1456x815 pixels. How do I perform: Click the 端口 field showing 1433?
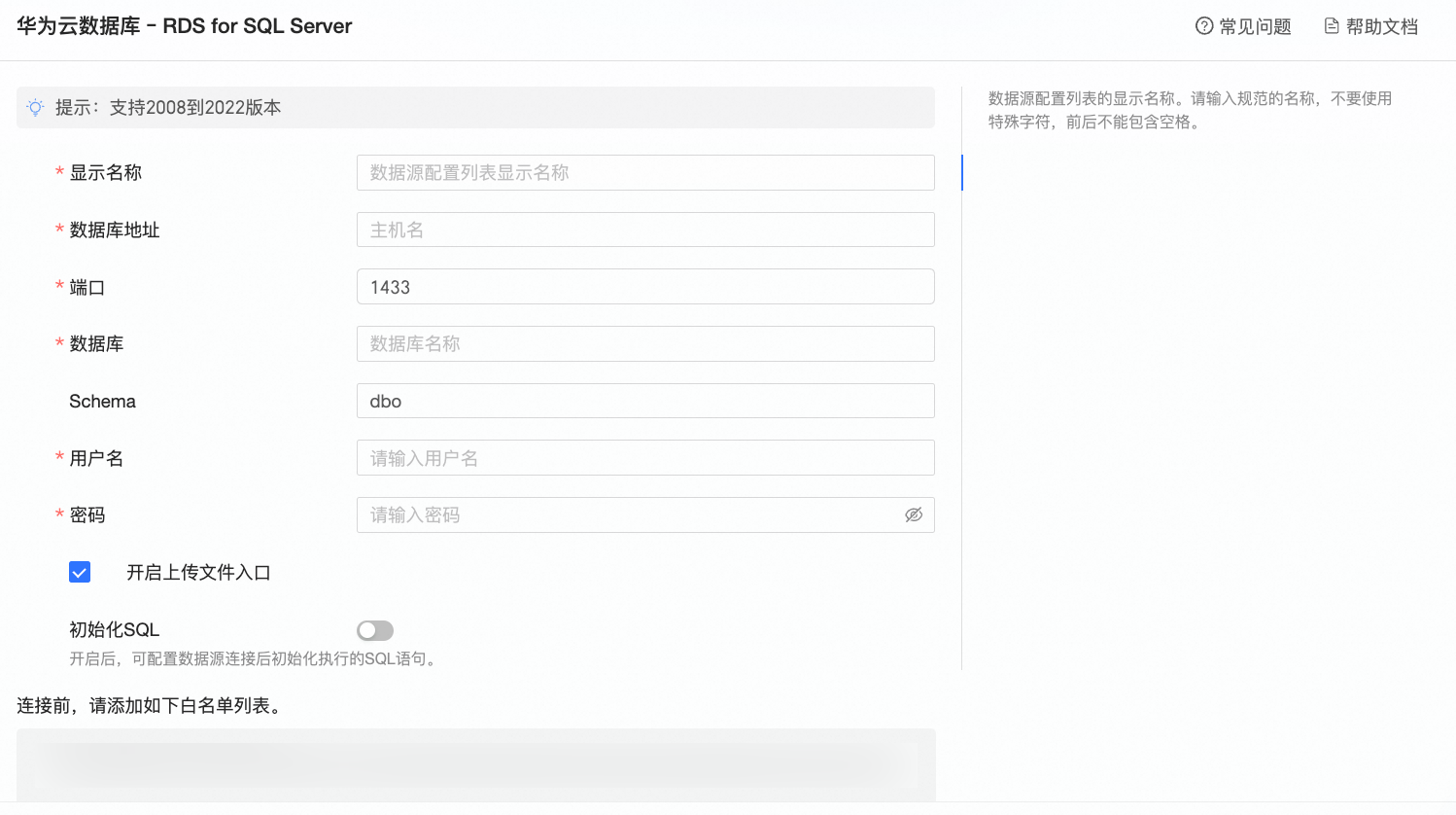click(645, 287)
